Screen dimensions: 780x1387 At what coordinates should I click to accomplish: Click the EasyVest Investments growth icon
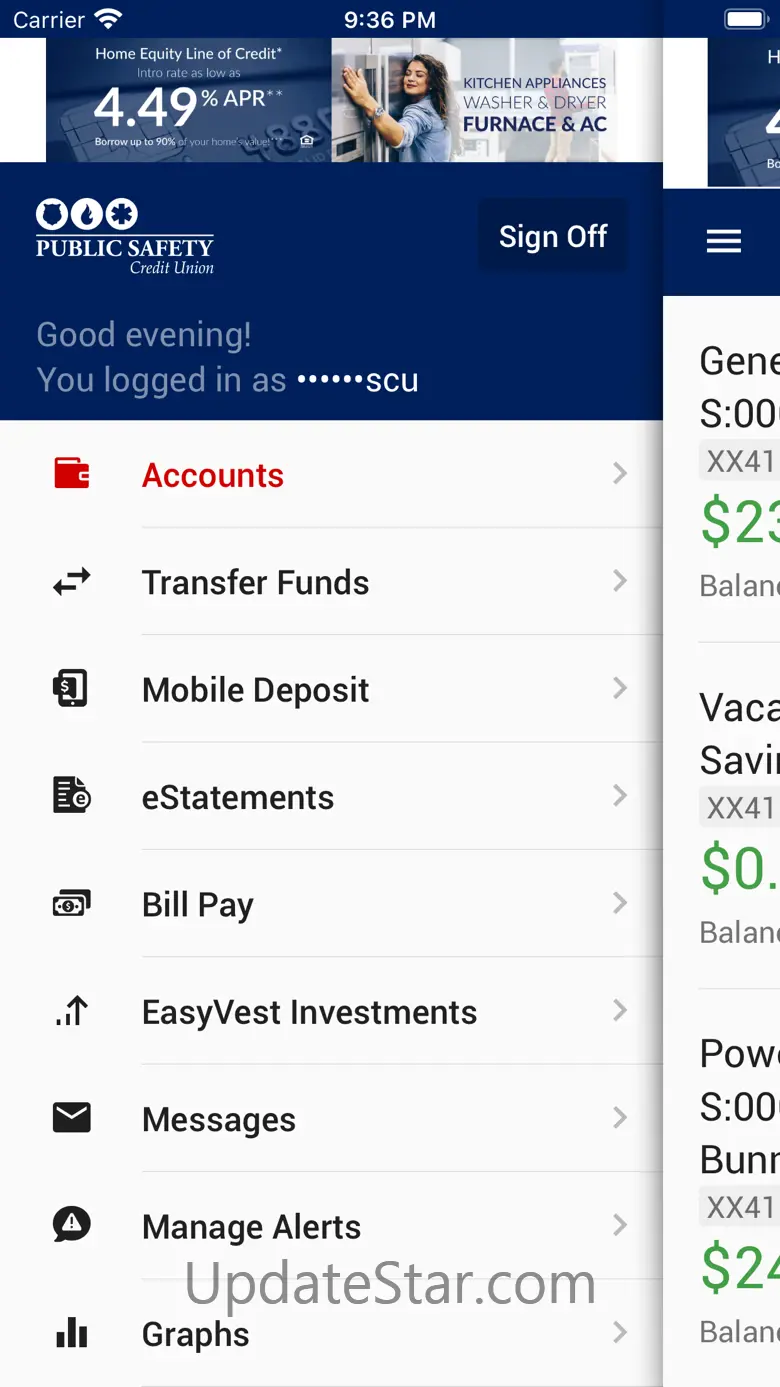coord(72,1011)
